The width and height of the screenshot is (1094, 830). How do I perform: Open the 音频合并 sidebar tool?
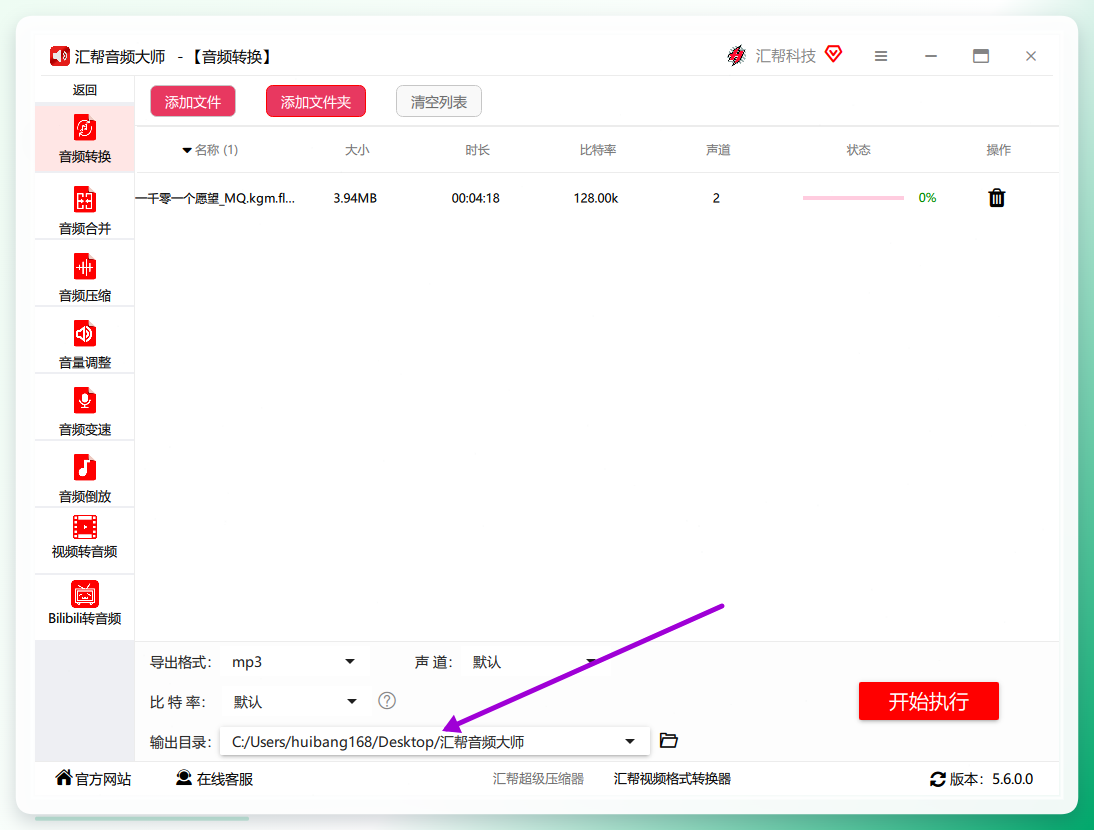(x=84, y=209)
